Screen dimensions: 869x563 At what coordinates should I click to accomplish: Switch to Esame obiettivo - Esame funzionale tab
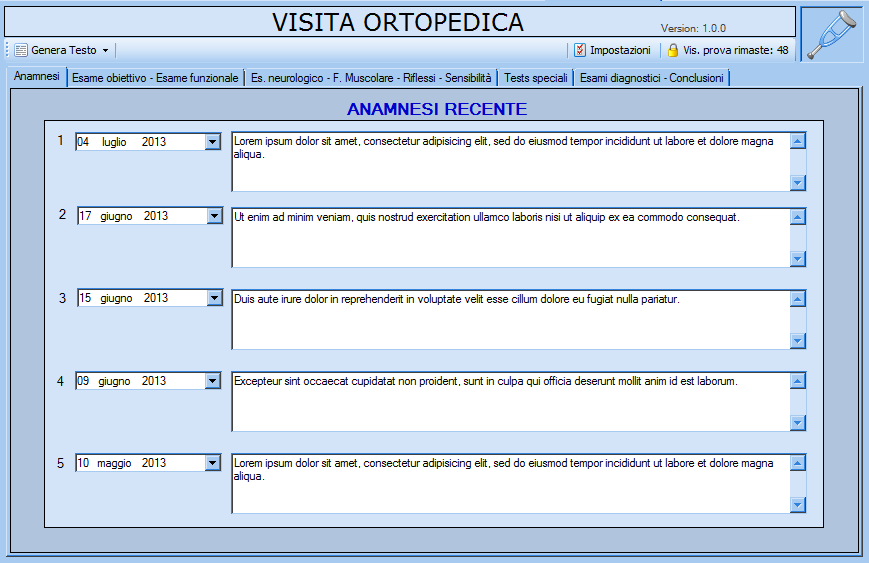coord(155,78)
